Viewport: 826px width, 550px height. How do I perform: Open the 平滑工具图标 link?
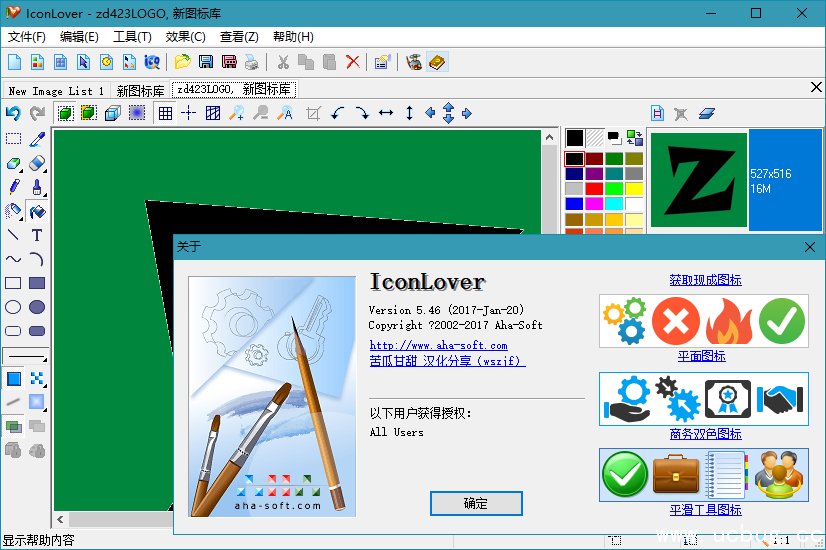pyautogui.click(x=705, y=509)
